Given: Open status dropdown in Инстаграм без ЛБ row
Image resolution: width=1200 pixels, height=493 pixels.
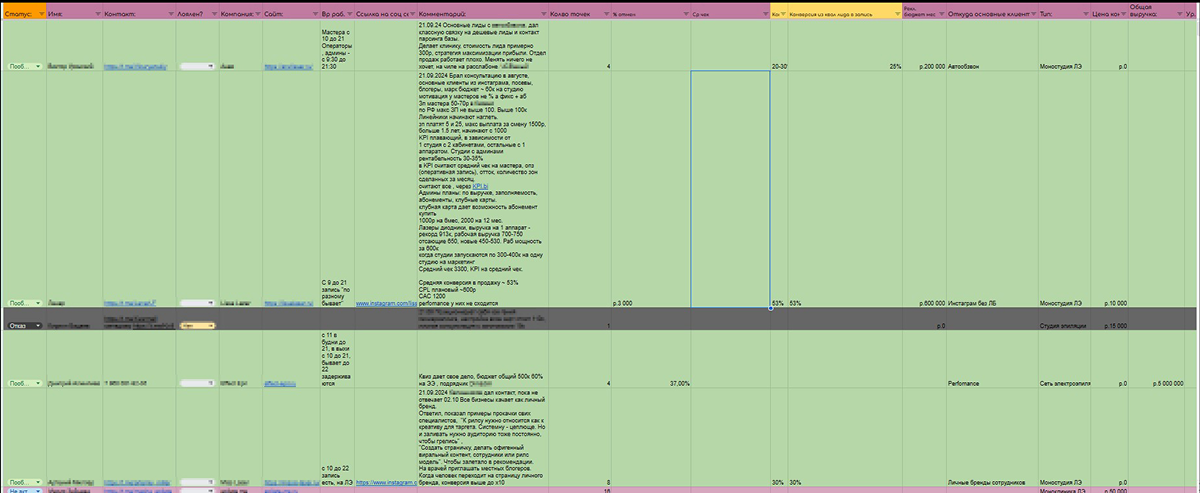Looking at the screenshot, I should click(40, 302).
